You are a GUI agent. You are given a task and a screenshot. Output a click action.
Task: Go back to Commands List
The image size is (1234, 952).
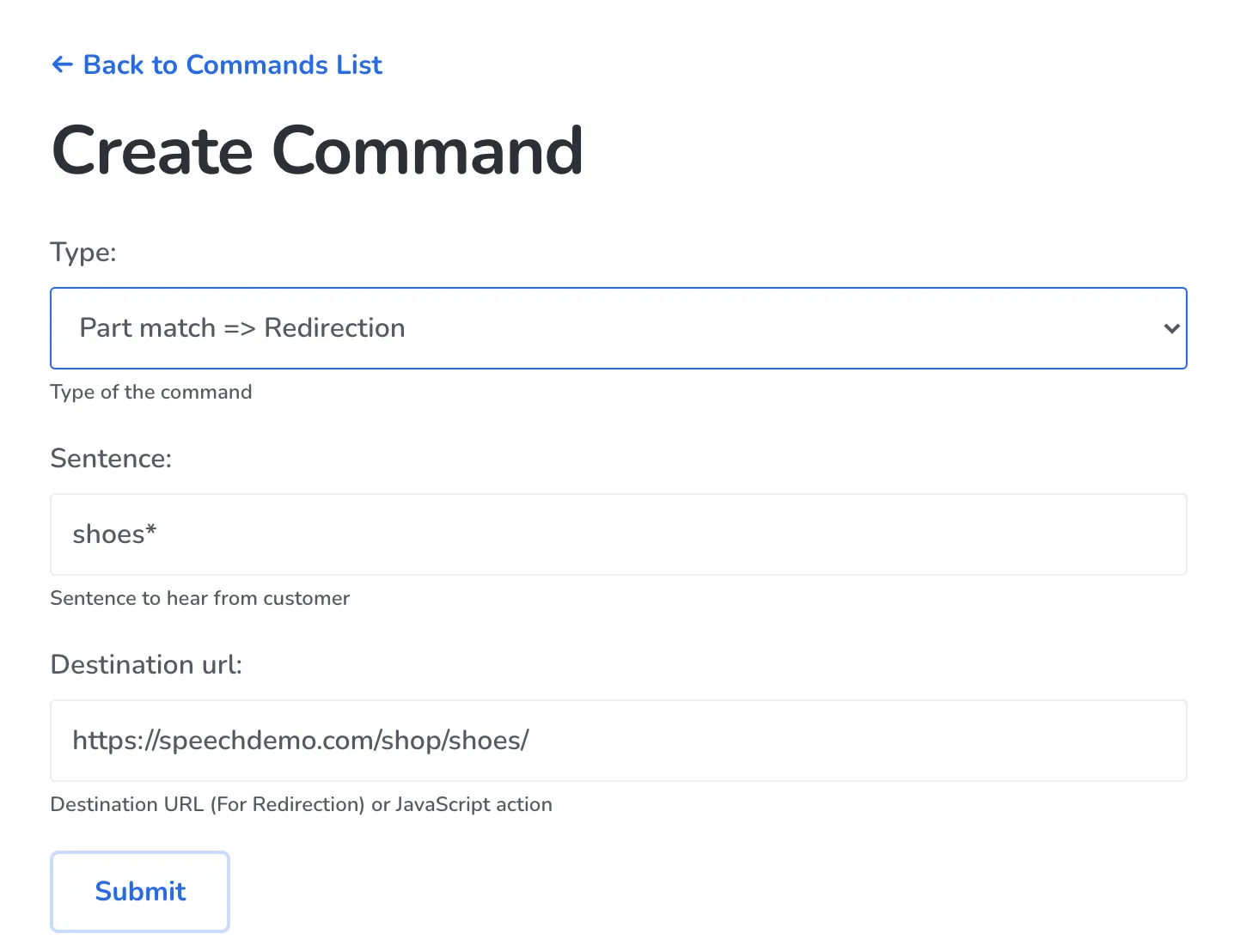click(x=217, y=64)
